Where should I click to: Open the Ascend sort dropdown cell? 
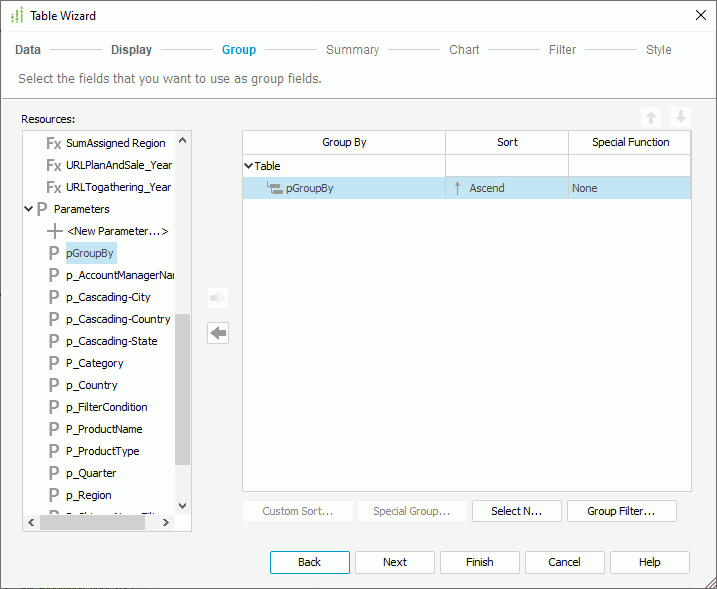coord(507,188)
